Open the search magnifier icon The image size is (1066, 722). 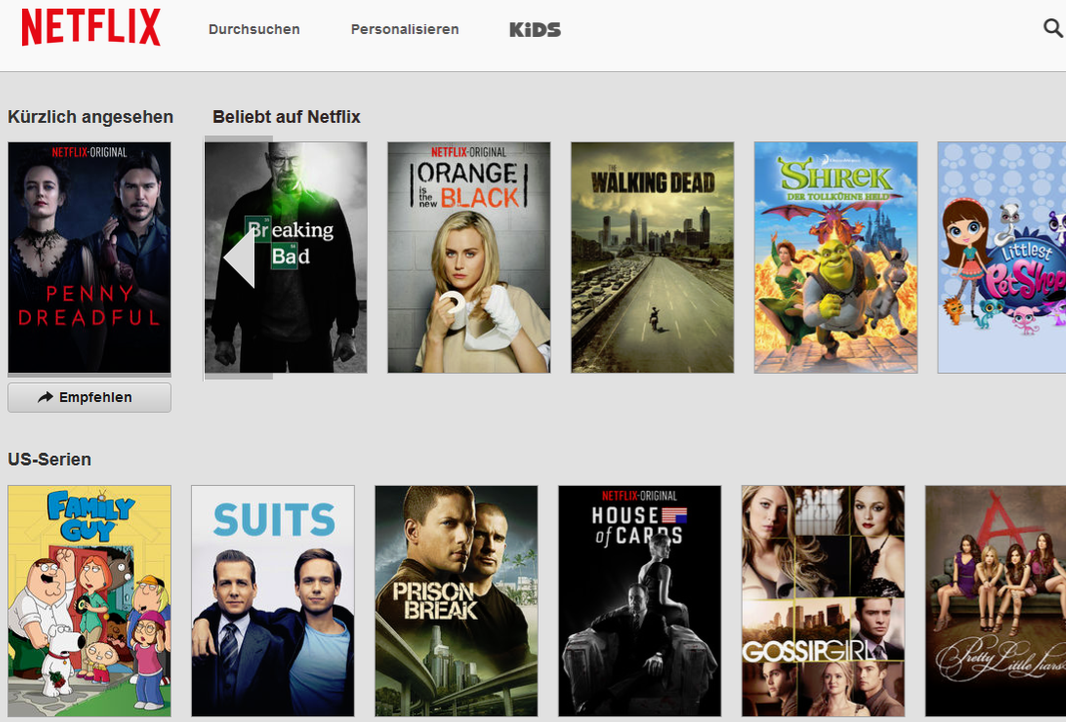[1053, 28]
